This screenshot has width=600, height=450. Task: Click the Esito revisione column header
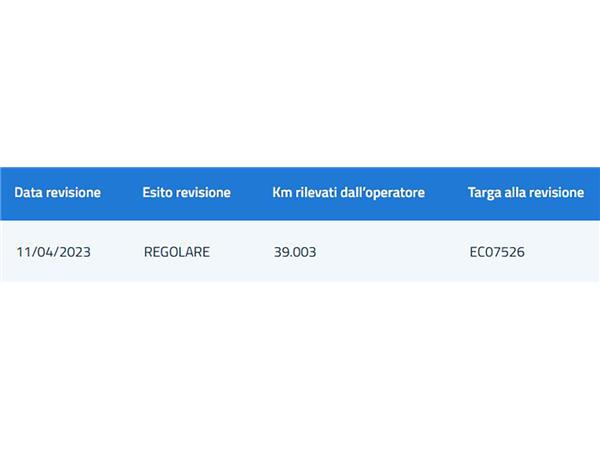(186, 192)
